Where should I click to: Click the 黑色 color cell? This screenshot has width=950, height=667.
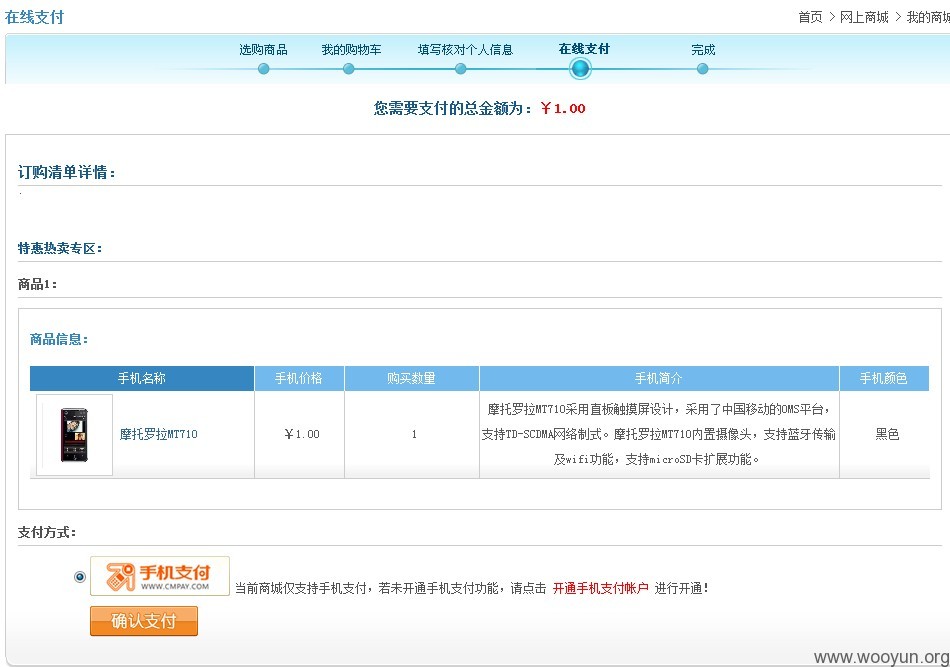tap(887, 434)
